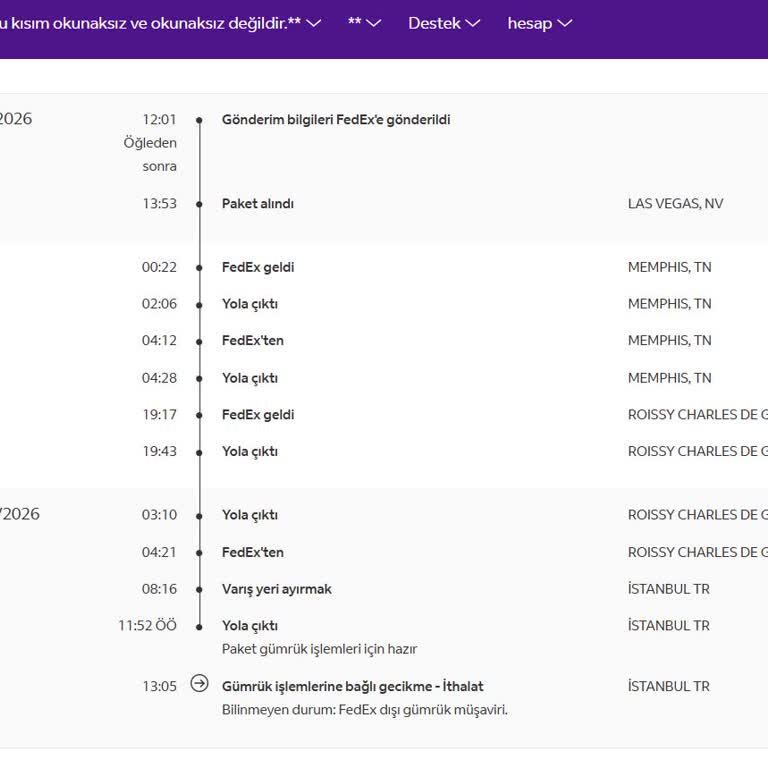Click "FedEx'ten" entry at 04:21

pos(253,552)
